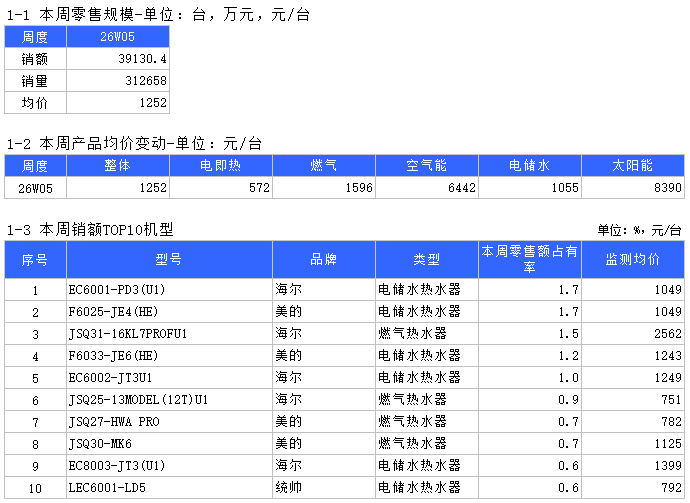Click the 燃气 column header
This screenshot has width=690, height=503.
point(324,166)
